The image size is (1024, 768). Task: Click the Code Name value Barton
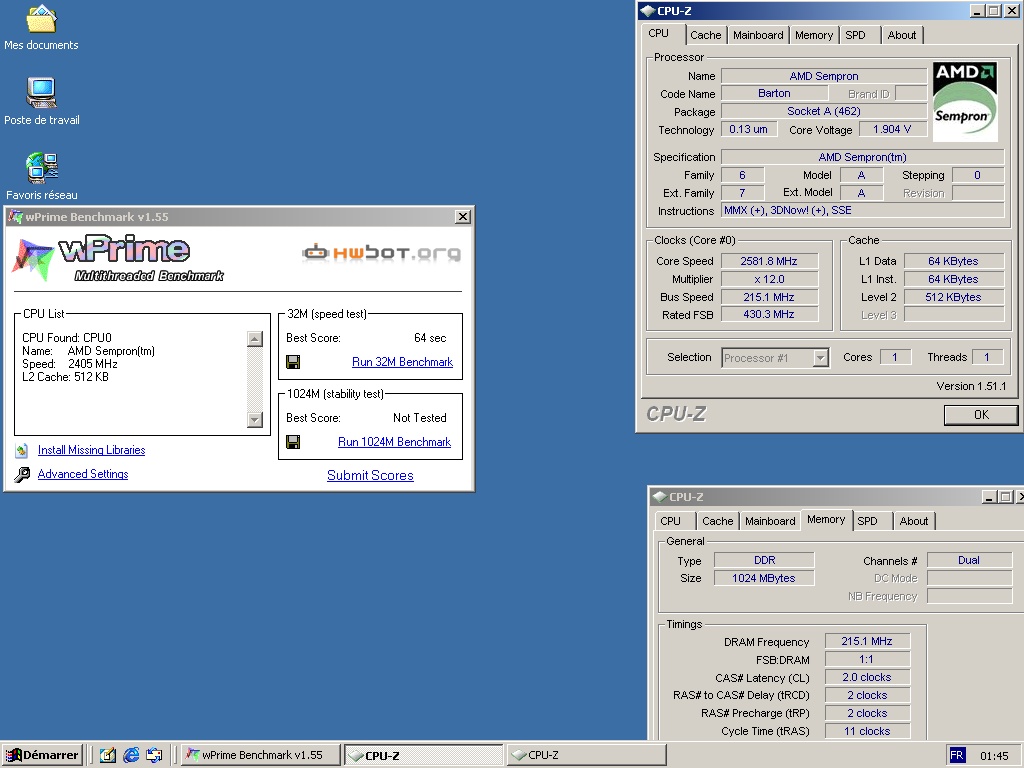tap(774, 93)
